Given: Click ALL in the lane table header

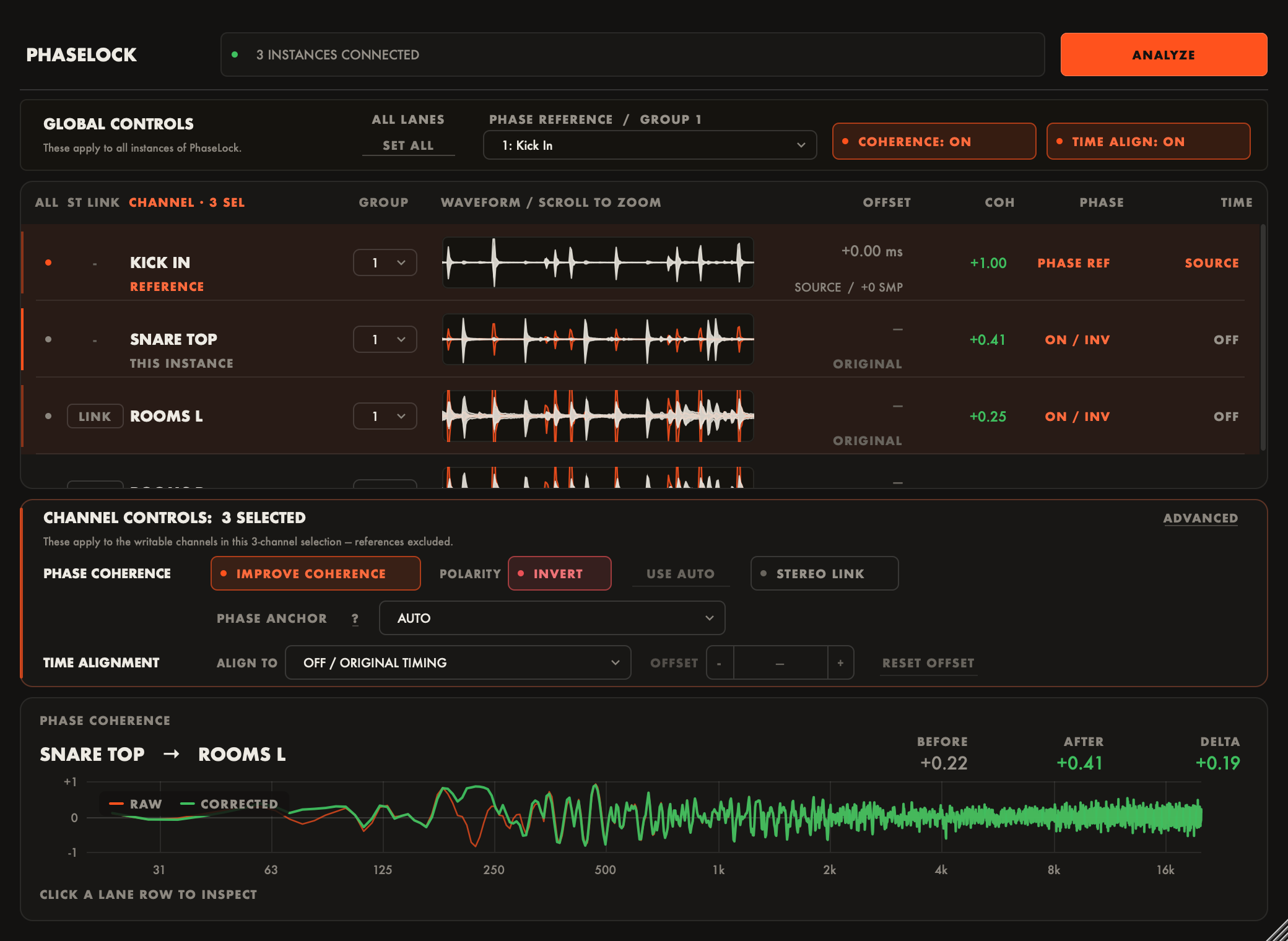Looking at the screenshot, I should pyautogui.click(x=46, y=202).
